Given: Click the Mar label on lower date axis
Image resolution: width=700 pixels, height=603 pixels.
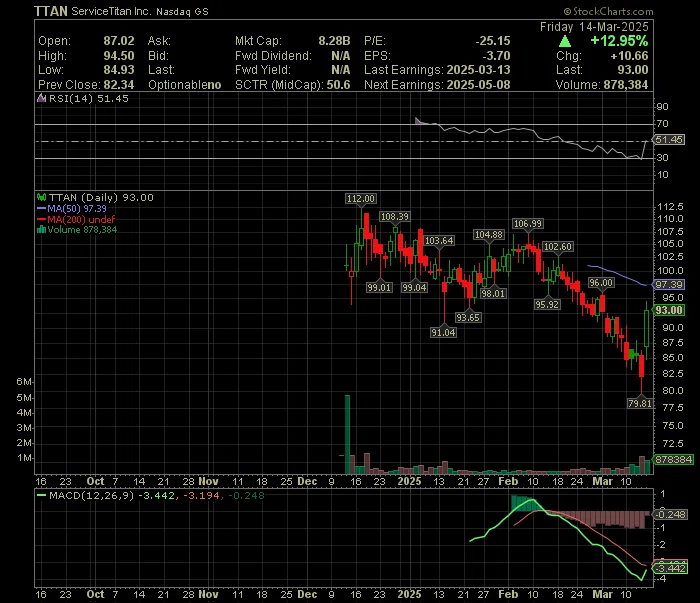Looking at the screenshot, I should [x=602, y=595].
